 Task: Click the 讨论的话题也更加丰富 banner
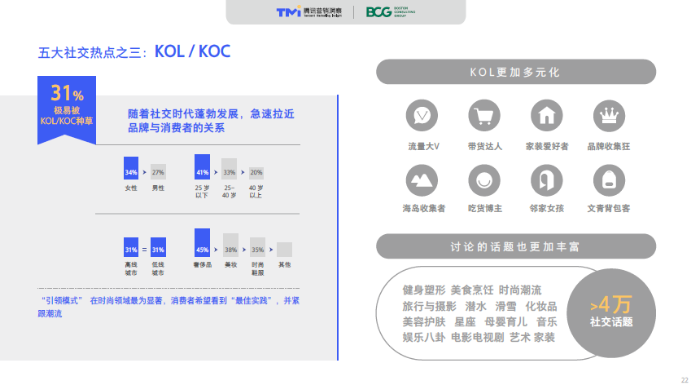[516, 246]
